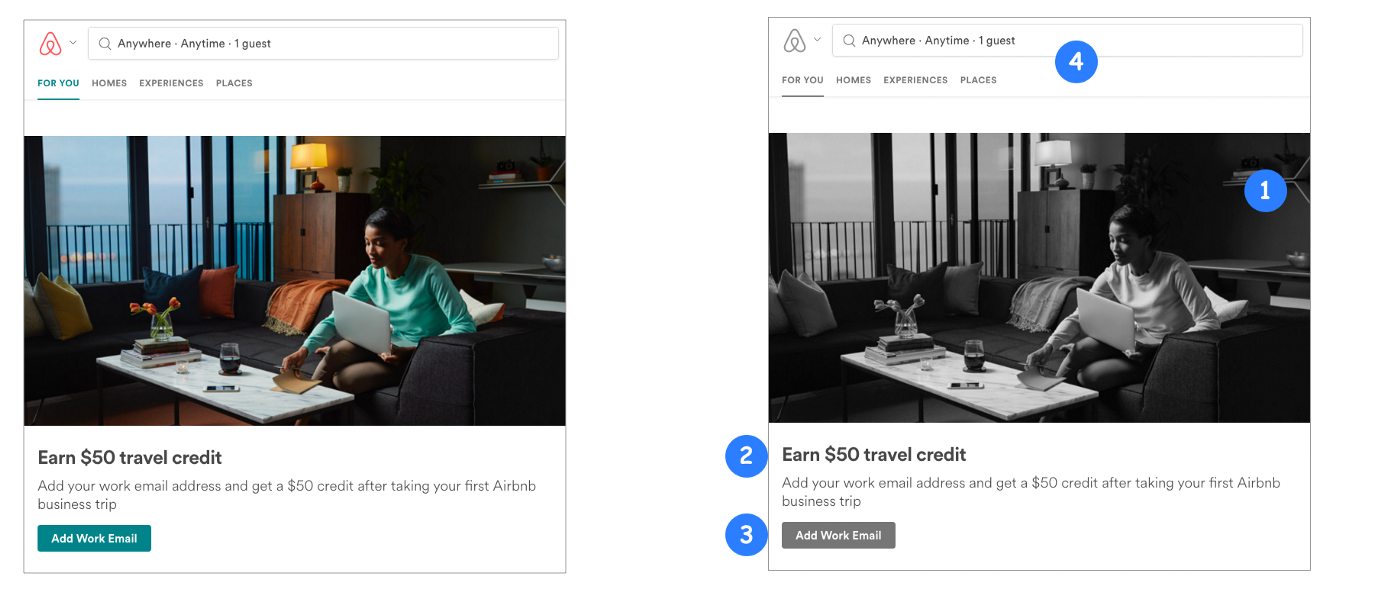Image resolution: width=1400 pixels, height=595 pixels.
Task: Select blue annotation marker 2
Action: pyautogui.click(x=746, y=457)
